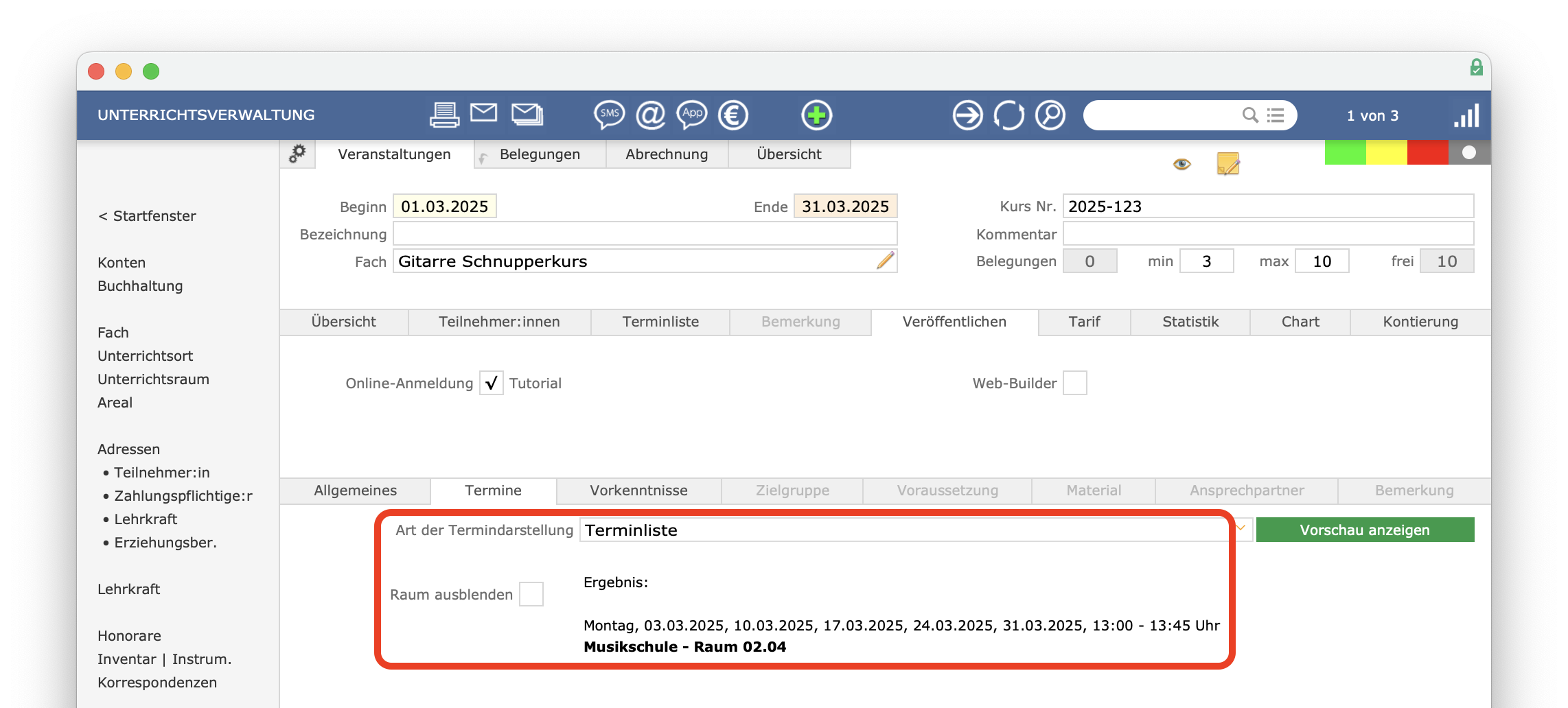Click the App message bubble icon
Viewport: 1568px width, 708px height.
click(x=692, y=115)
